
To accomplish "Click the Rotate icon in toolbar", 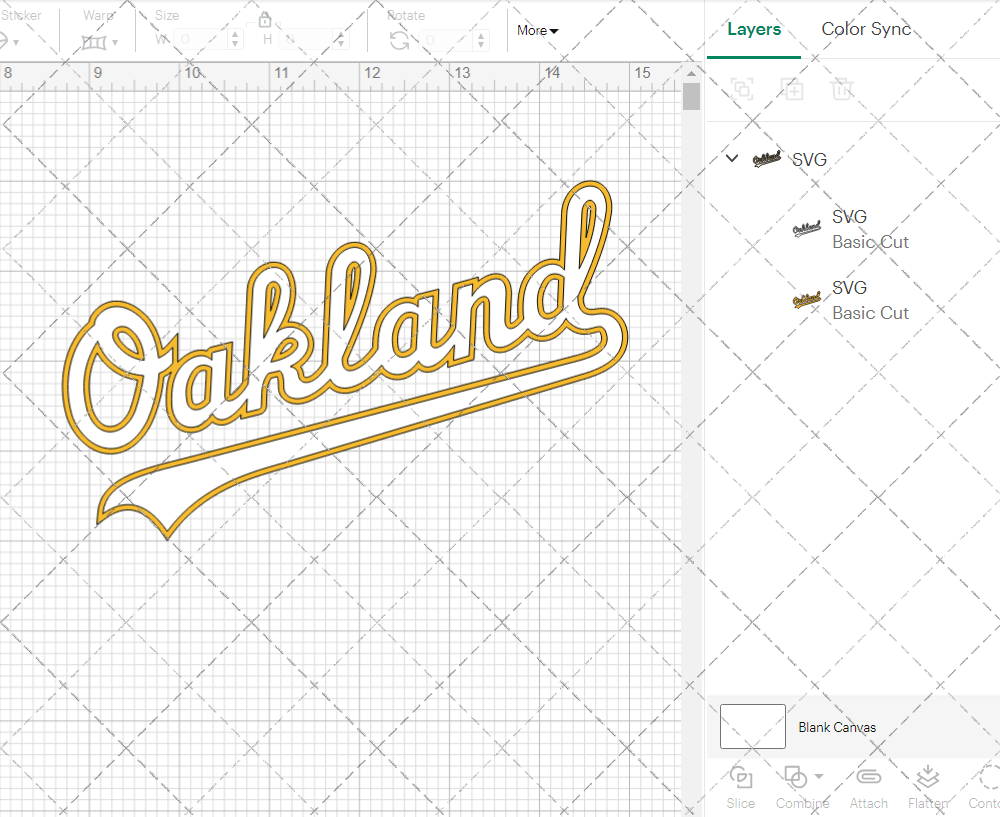I will tap(399, 40).
